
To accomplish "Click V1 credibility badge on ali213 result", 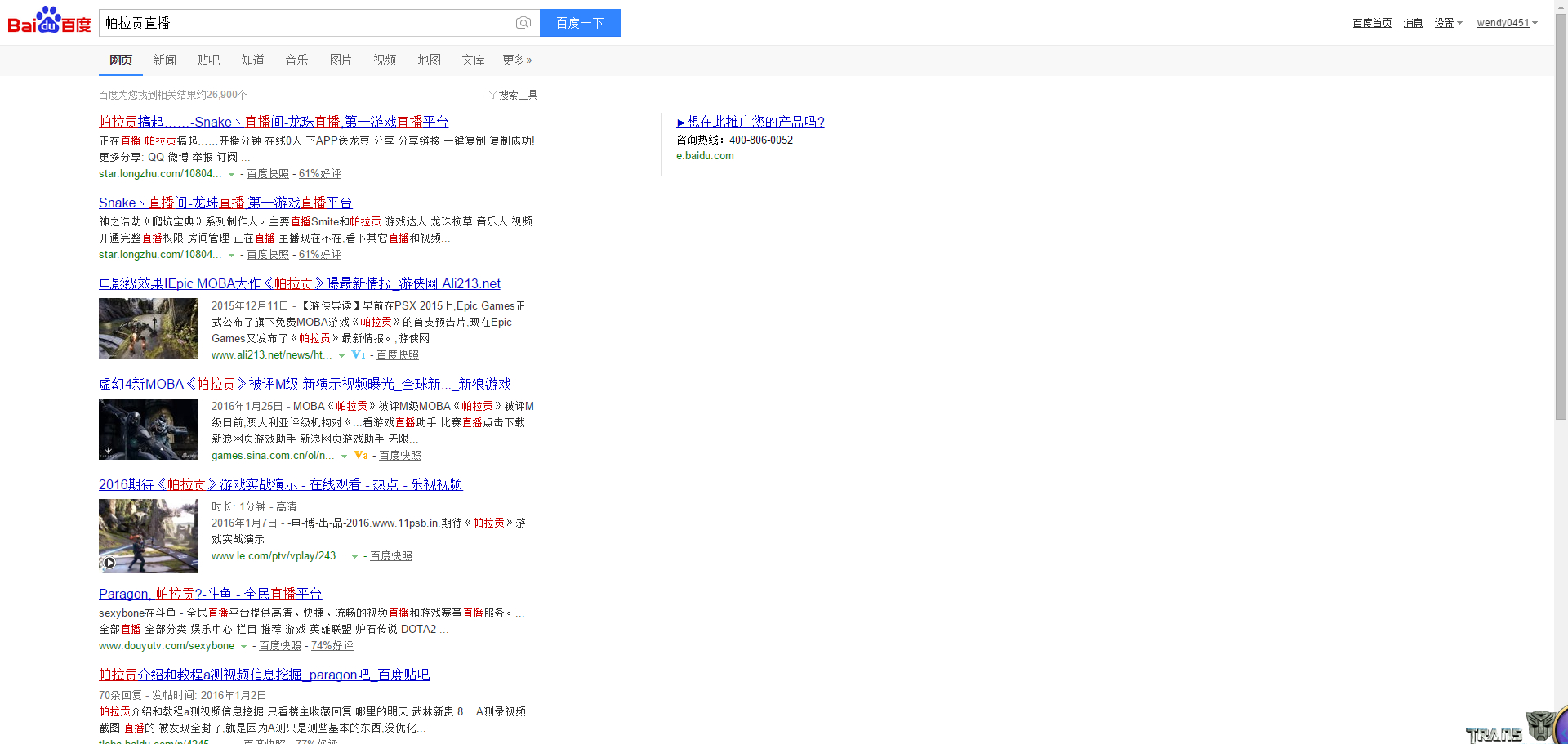I will (x=359, y=355).
